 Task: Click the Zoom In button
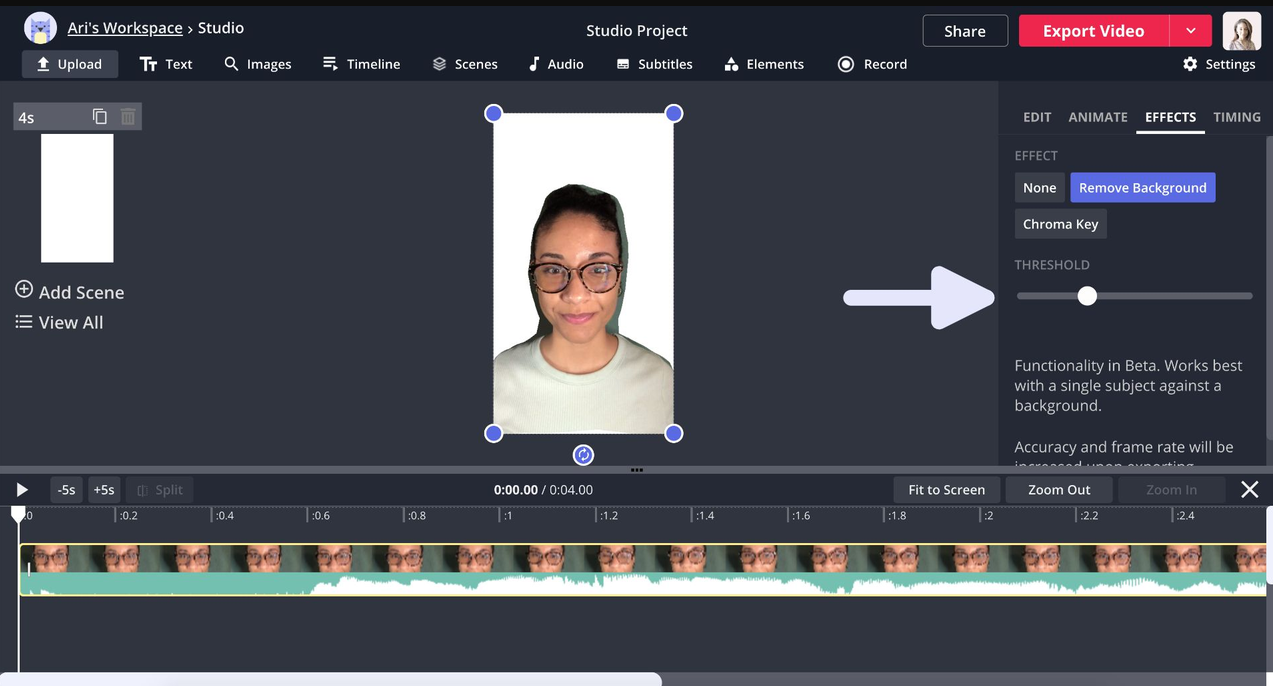(x=1171, y=490)
